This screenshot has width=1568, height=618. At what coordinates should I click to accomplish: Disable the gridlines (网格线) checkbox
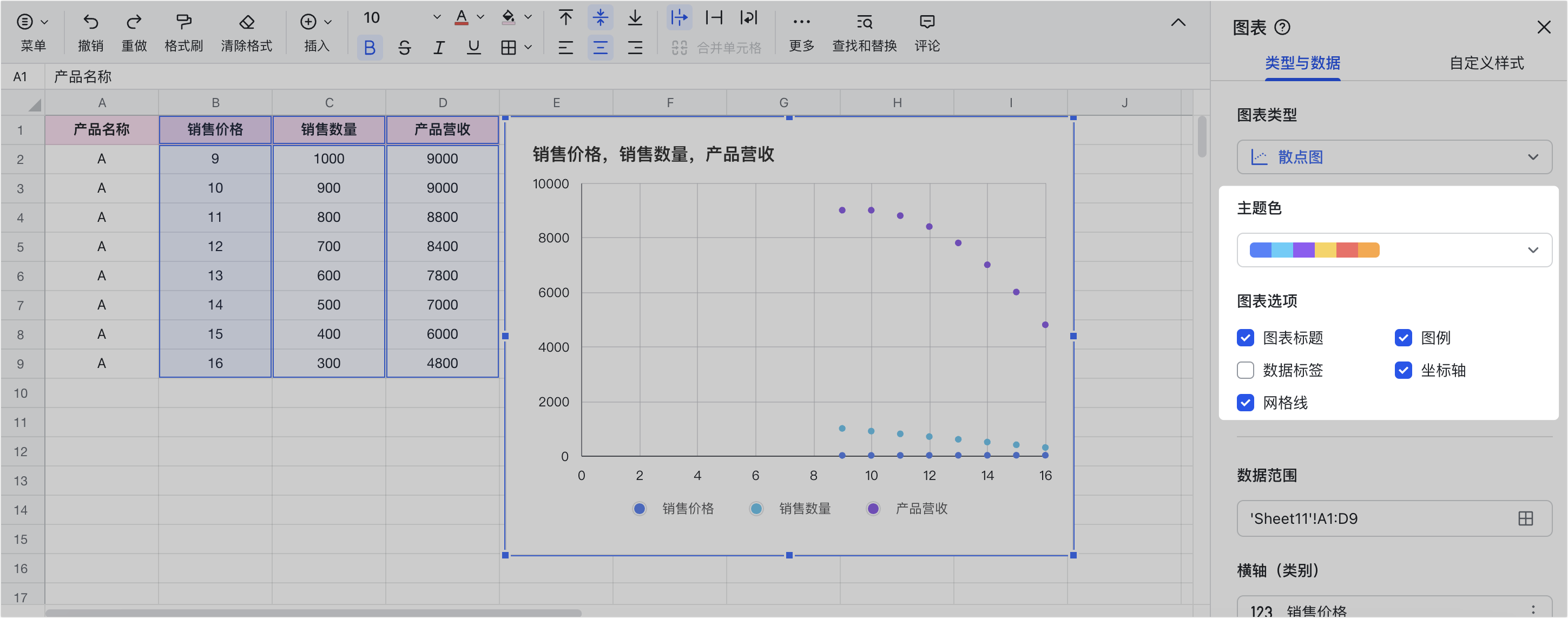(1246, 403)
